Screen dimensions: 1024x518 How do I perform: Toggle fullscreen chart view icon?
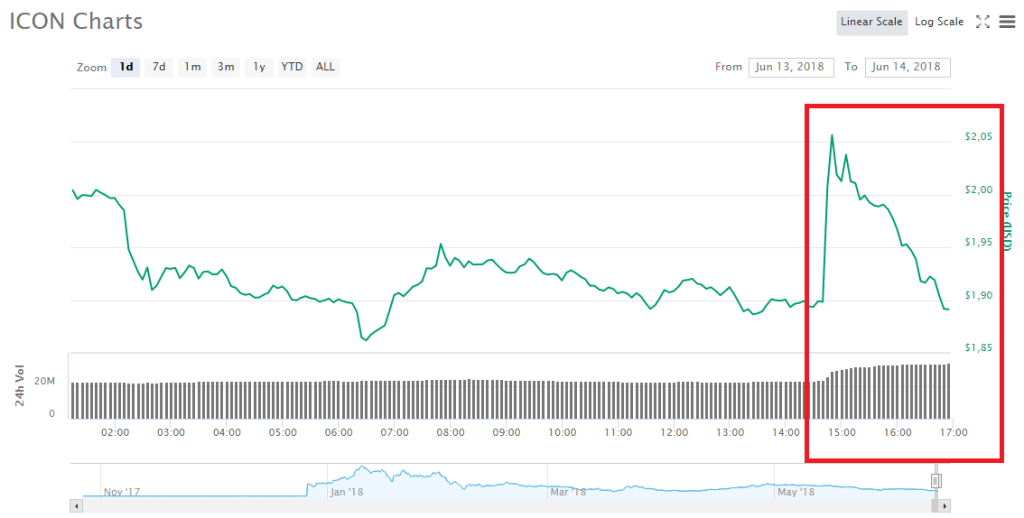[x=982, y=22]
